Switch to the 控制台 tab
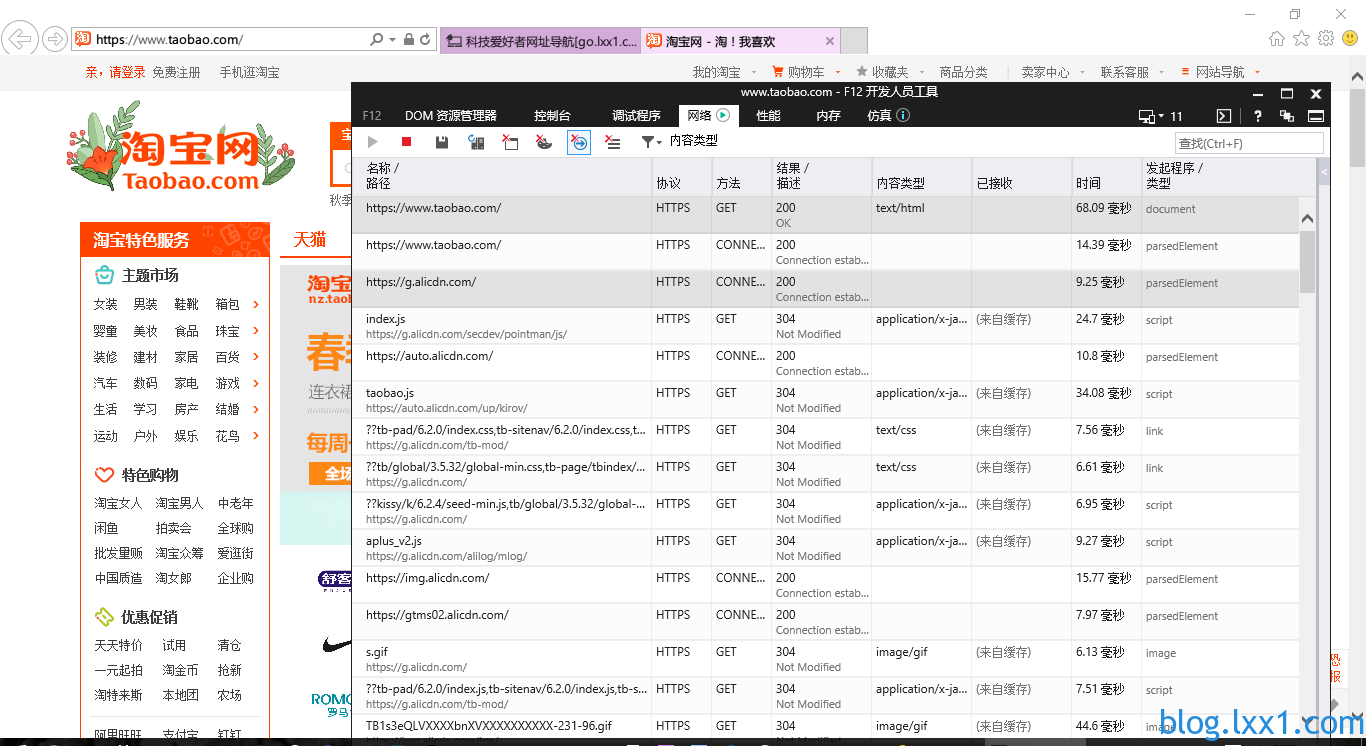This screenshot has width=1366, height=746. (x=552, y=115)
